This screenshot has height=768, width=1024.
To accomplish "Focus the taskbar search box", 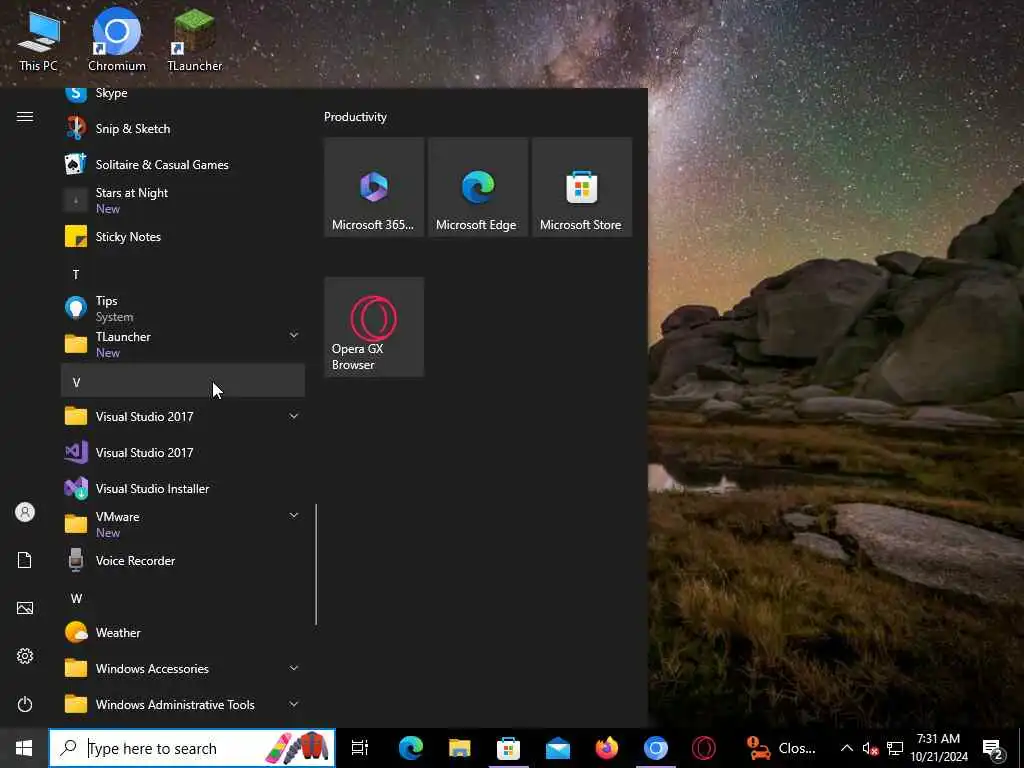I will tap(192, 748).
